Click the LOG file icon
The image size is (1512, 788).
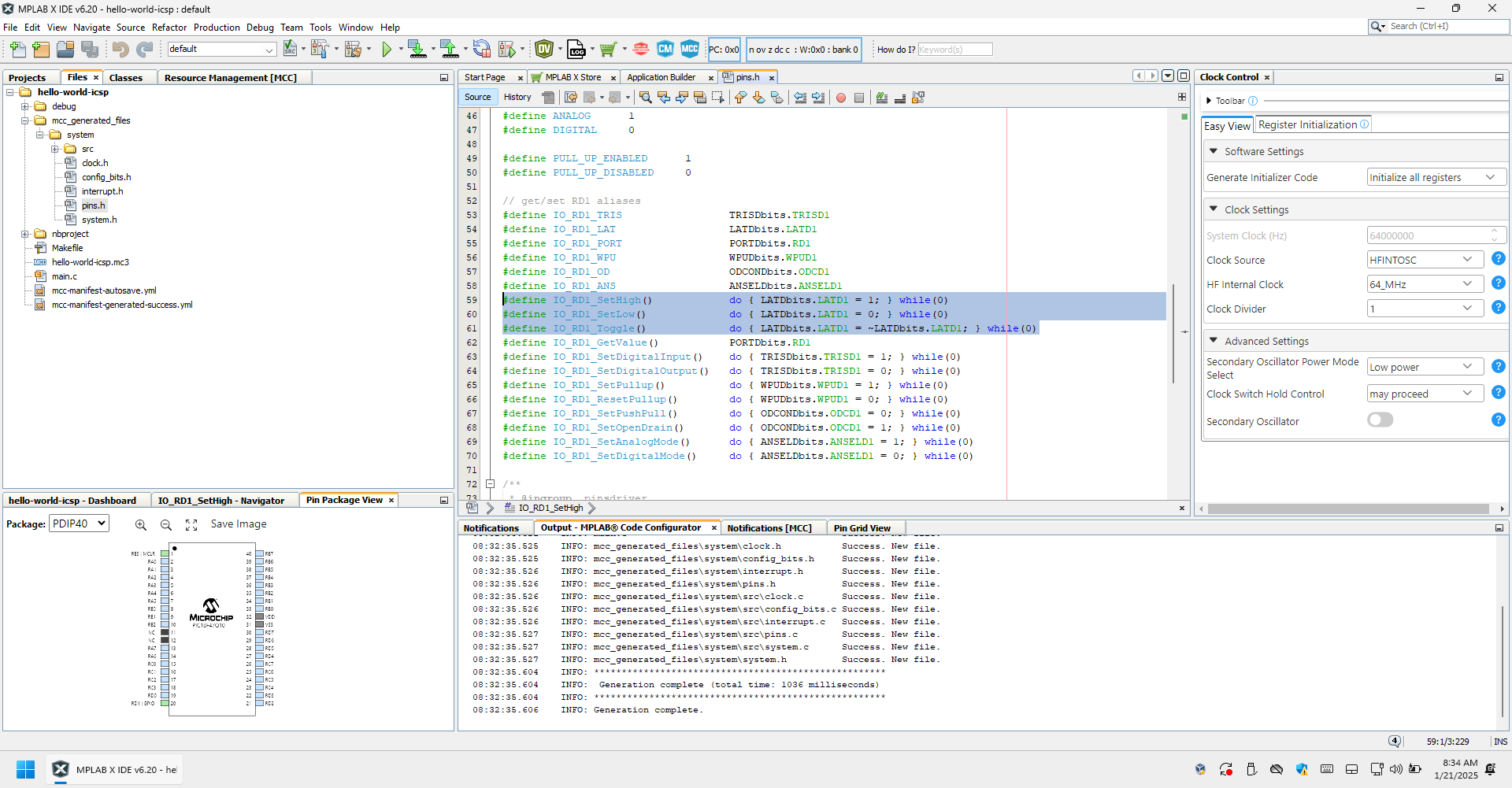[x=576, y=50]
